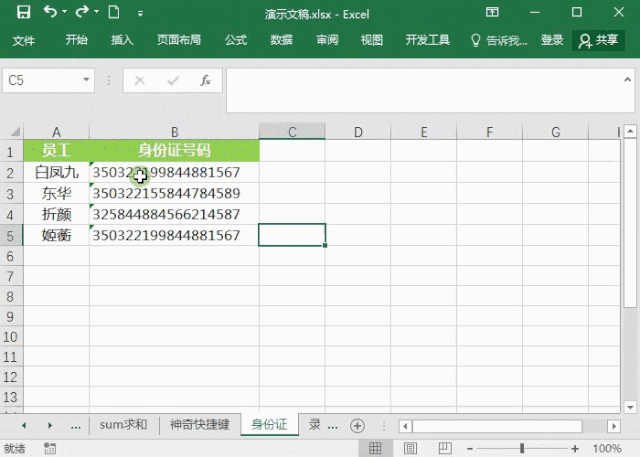Image resolution: width=640 pixels, height=457 pixels.
Task: Click the 共享 share button
Action: pos(598,40)
